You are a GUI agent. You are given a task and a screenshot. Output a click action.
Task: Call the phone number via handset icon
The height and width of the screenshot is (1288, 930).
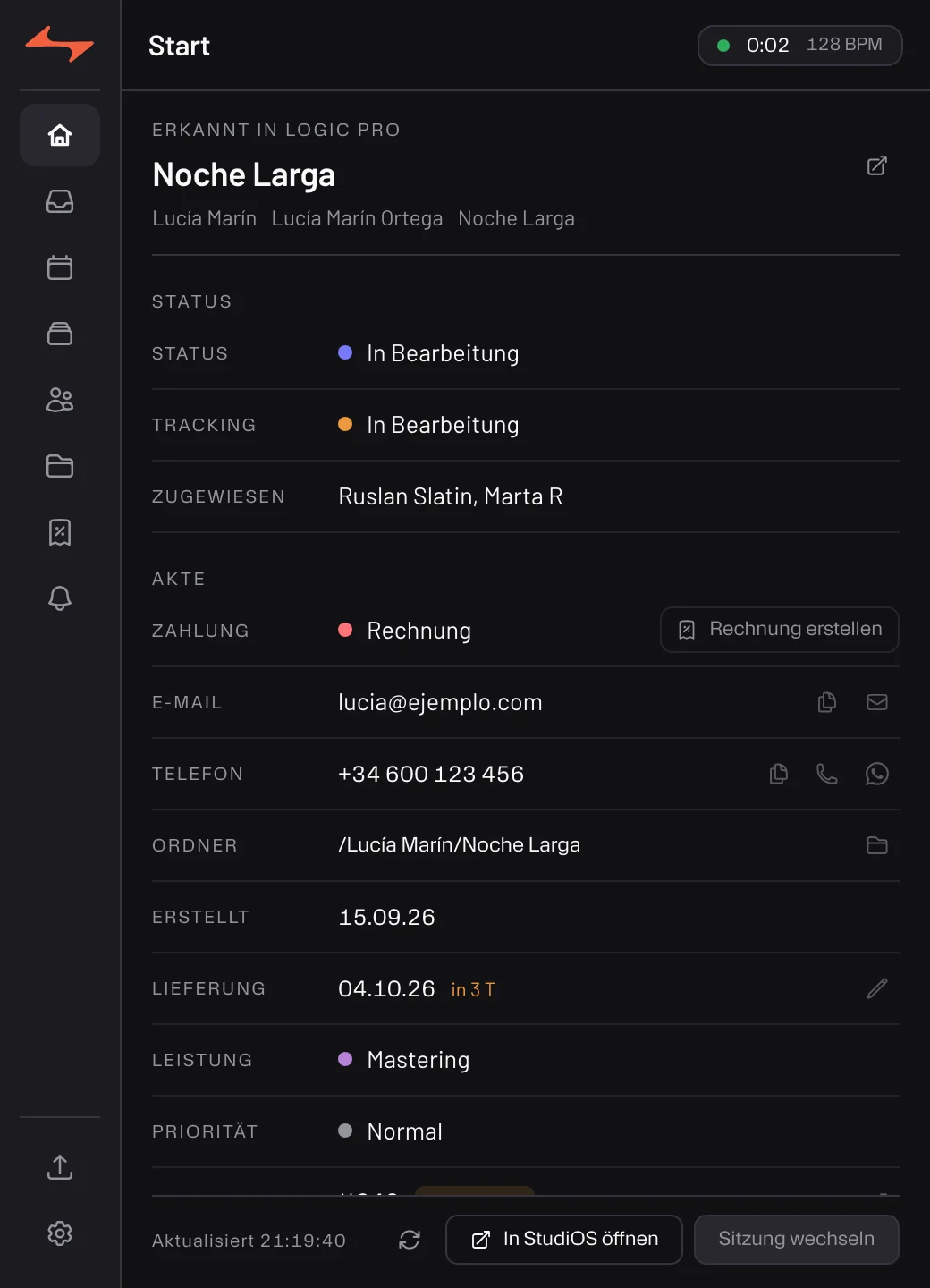click(827, 774)
